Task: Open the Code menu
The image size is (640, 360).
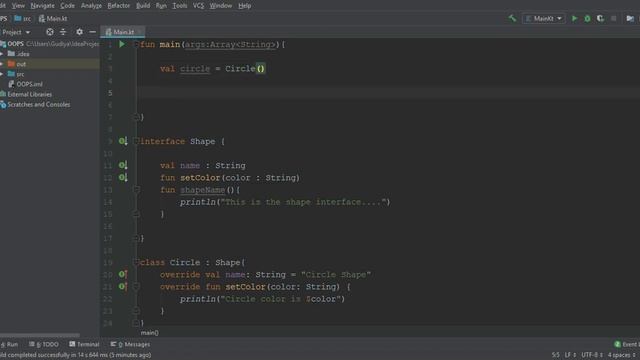Action: (67, 6)
